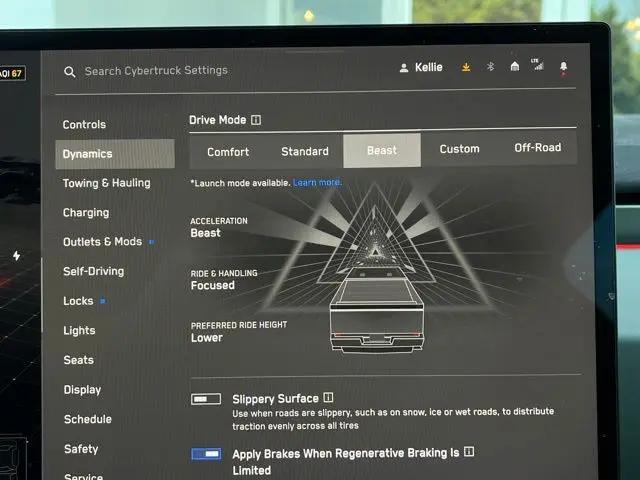Open the Charging settings section
This screenshot has height=480, width=640.
pos(86,213)
